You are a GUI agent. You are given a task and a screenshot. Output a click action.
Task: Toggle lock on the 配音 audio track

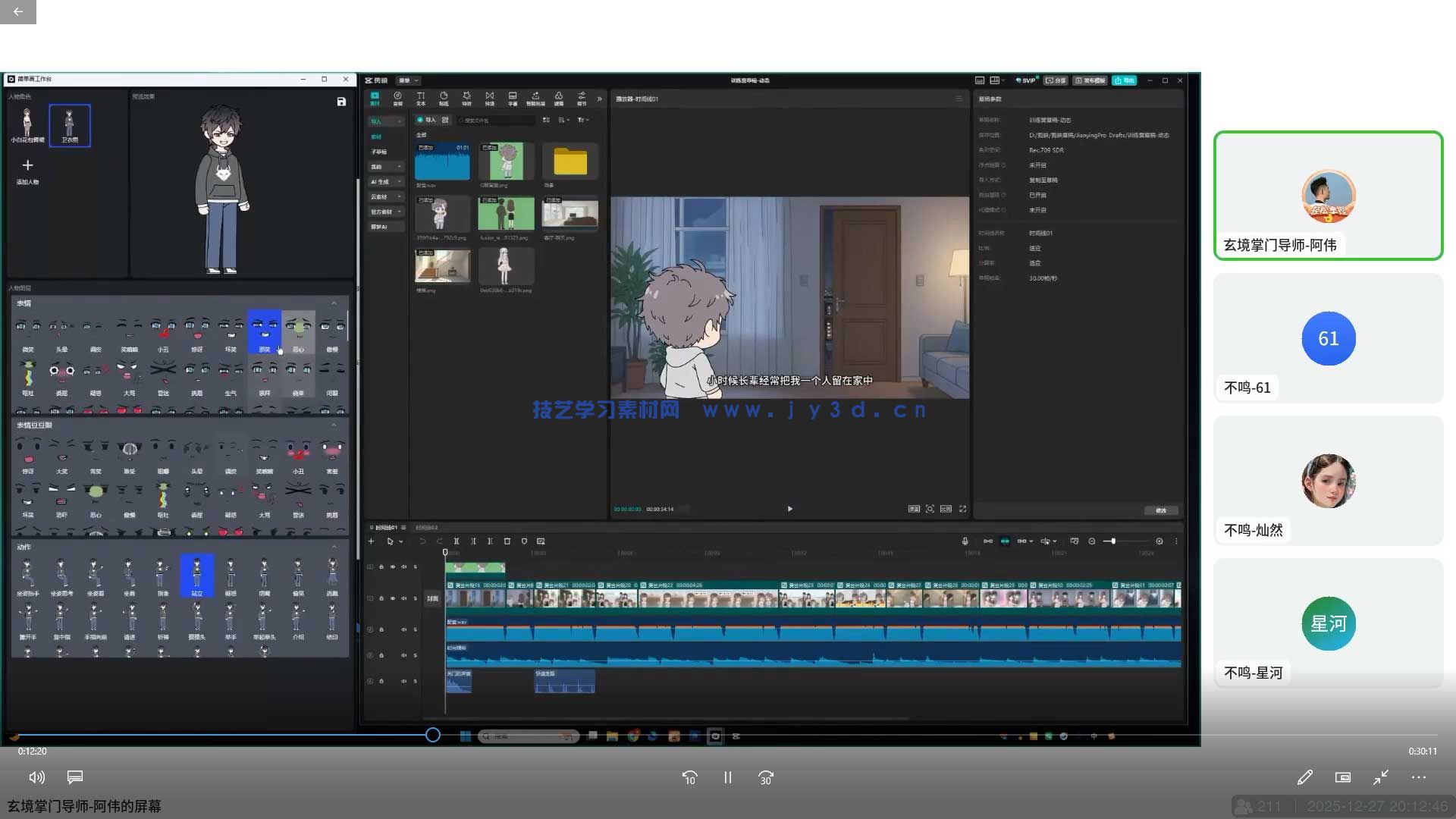[381, 629]
